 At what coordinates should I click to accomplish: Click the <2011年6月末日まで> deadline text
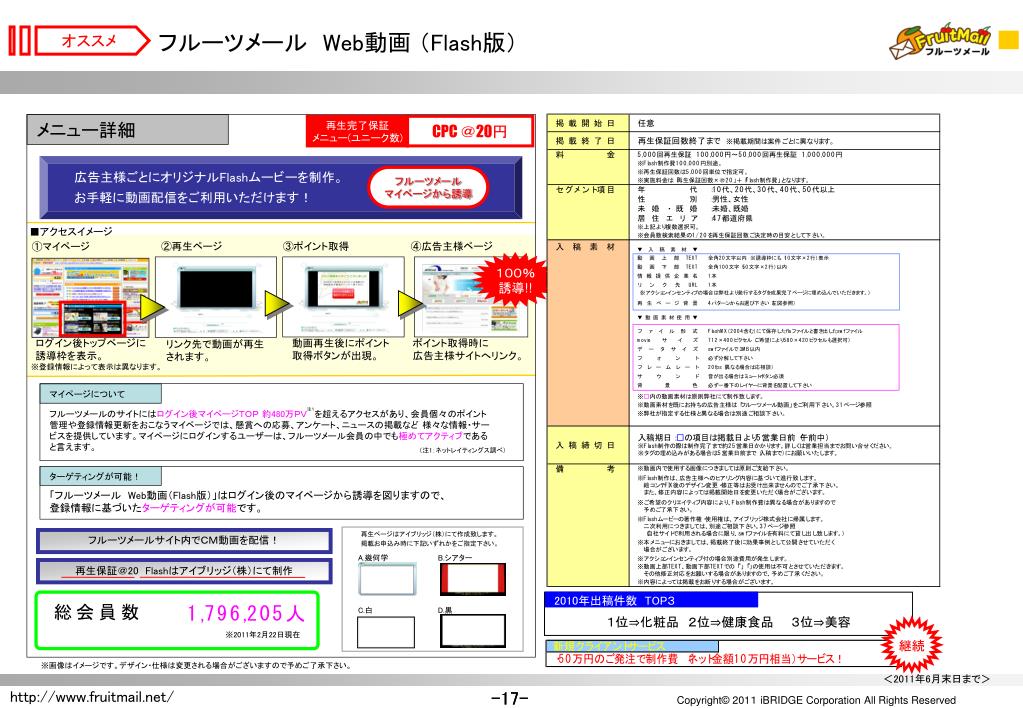tap(936, 679)
